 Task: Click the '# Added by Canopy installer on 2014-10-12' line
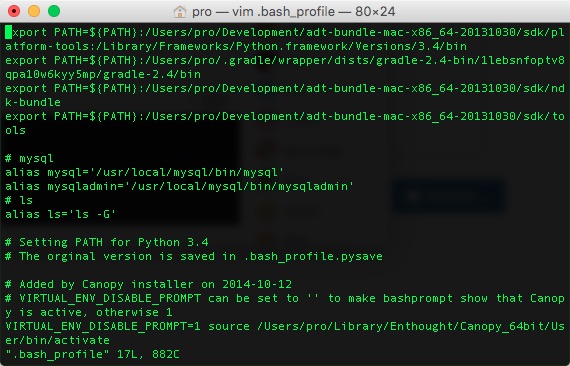pyautogui.click(x=148, y=284)
